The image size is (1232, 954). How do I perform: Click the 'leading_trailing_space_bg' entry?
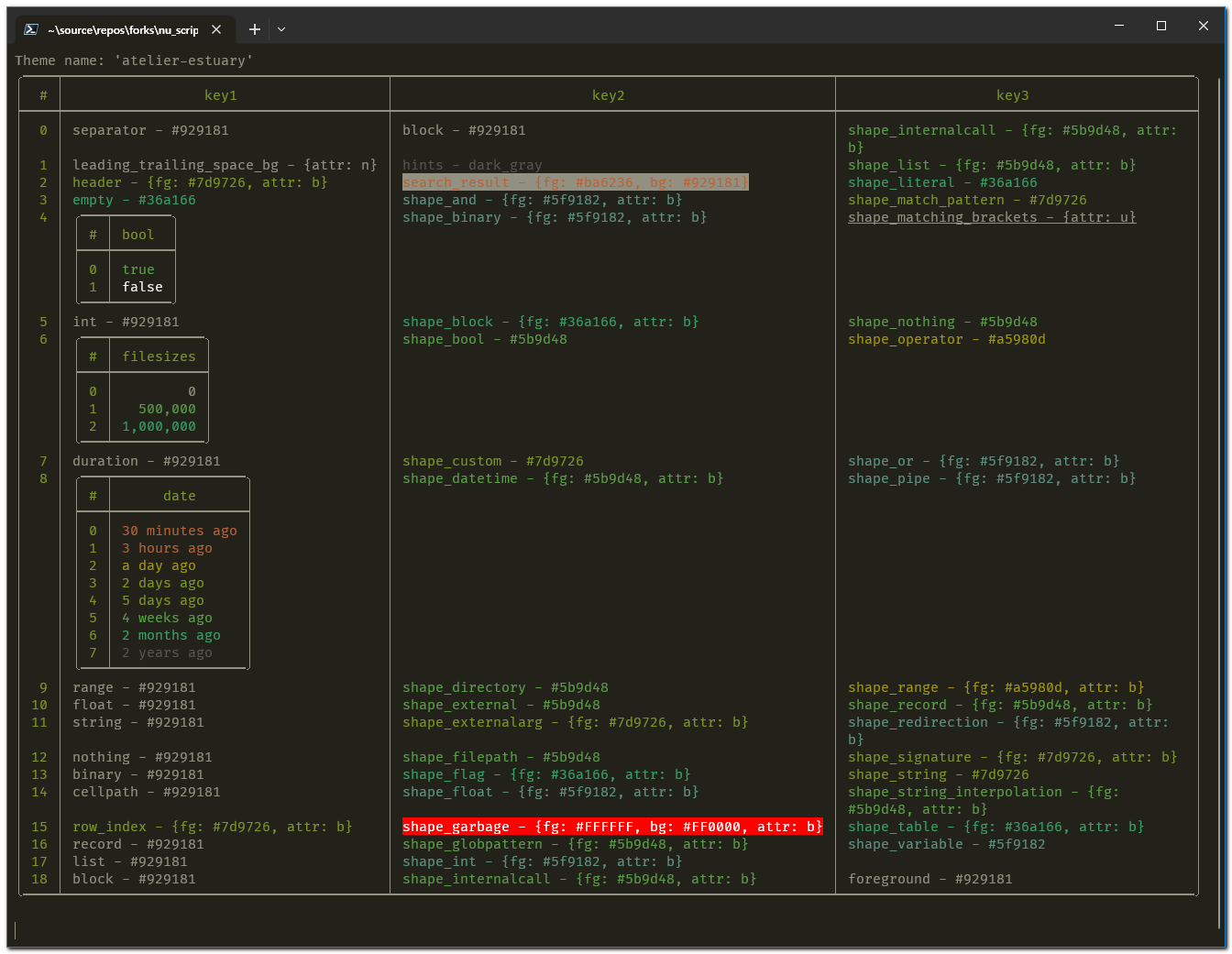click(225, 165)
